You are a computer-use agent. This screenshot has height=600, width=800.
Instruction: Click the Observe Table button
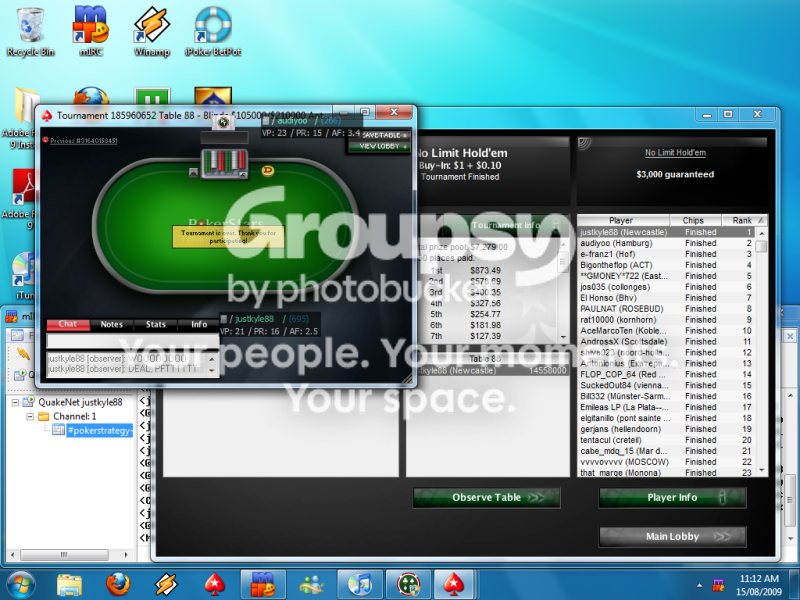pyautogui.click(x=486, y=497)
